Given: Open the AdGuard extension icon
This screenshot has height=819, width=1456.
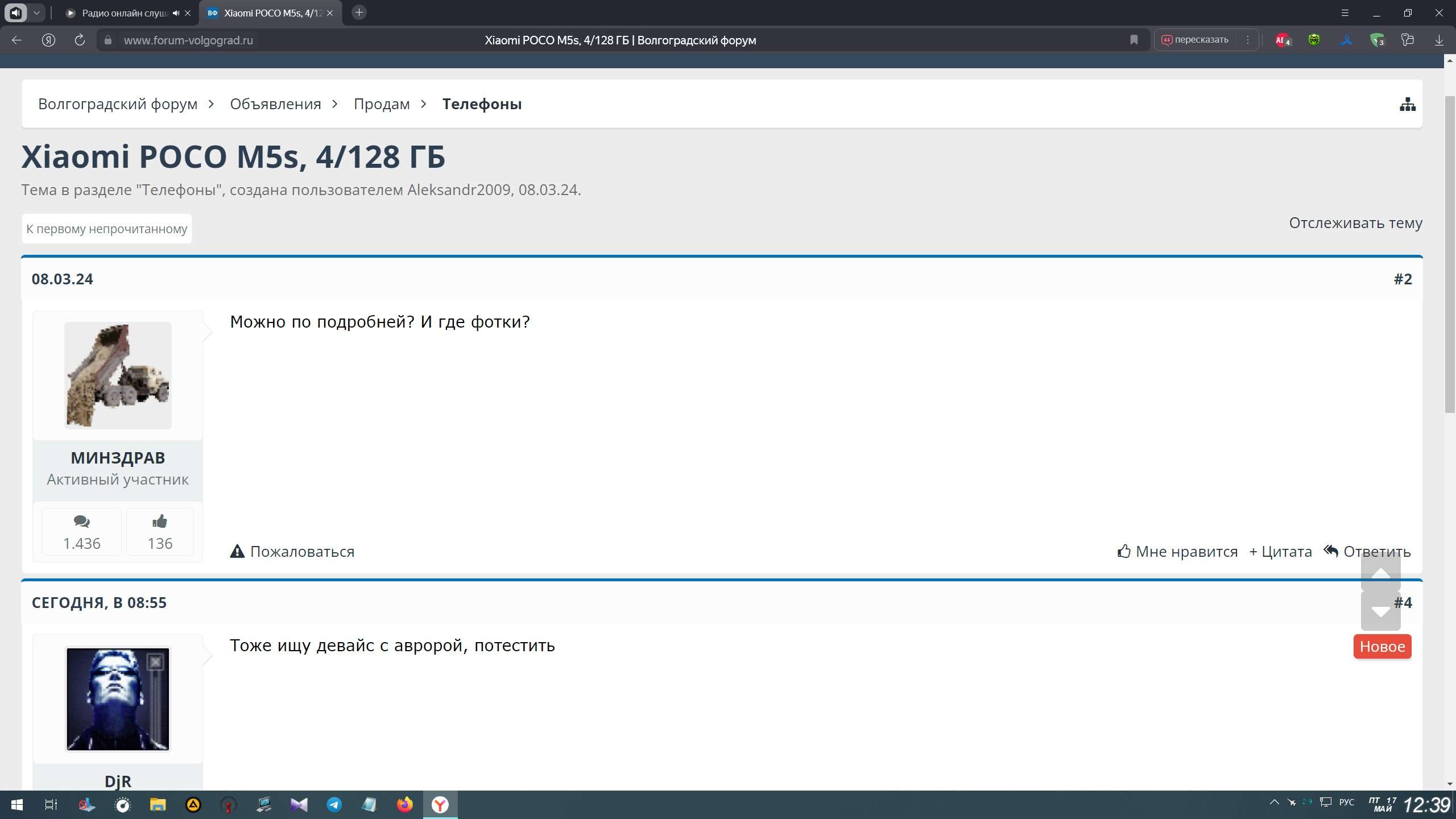Looking at the screenshot, I should coord(1377,40).
